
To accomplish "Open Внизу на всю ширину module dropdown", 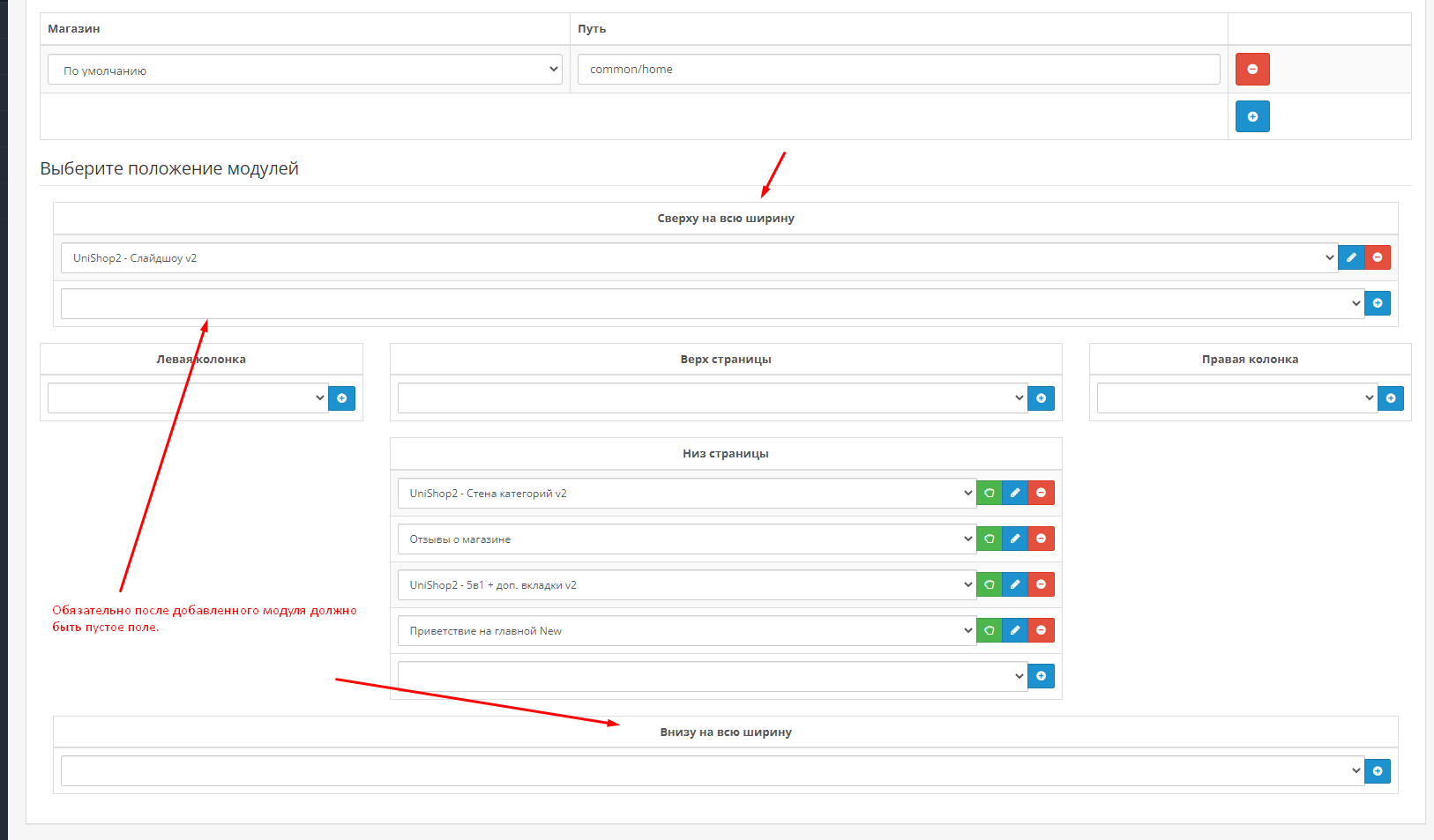I will (x=713, y=771).
